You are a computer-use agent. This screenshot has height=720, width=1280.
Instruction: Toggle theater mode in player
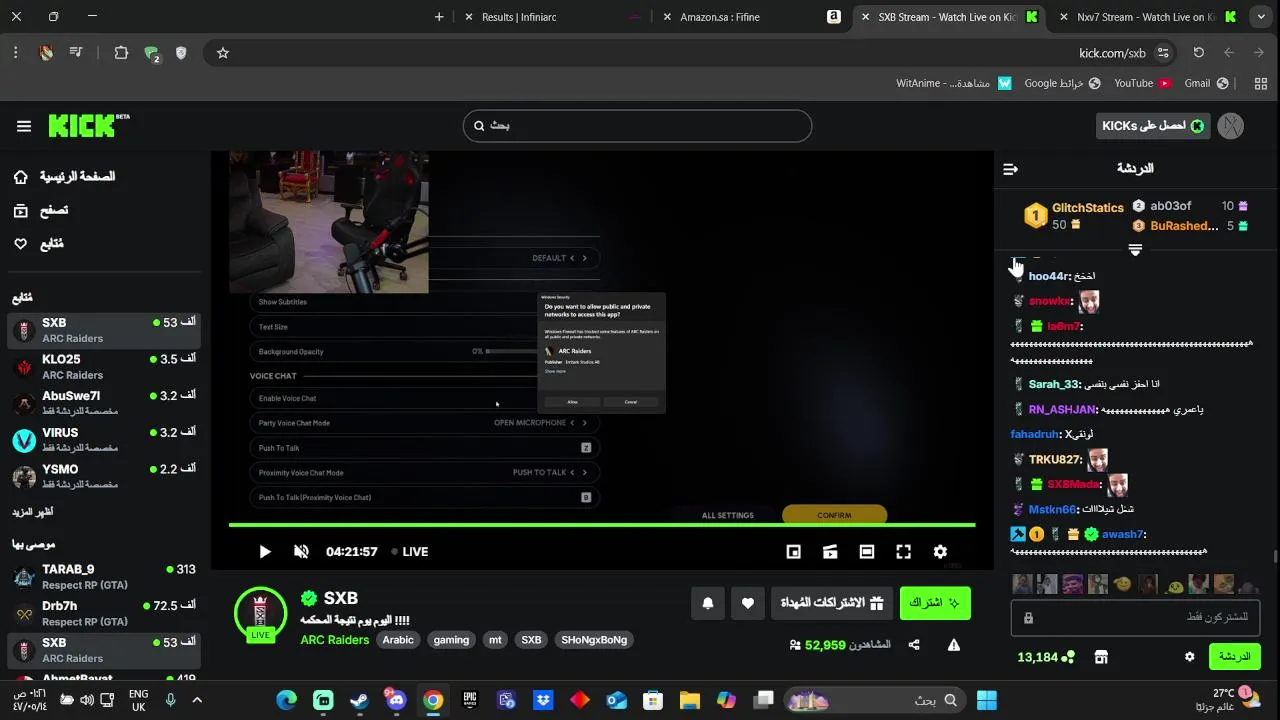(x=867, y=552)
